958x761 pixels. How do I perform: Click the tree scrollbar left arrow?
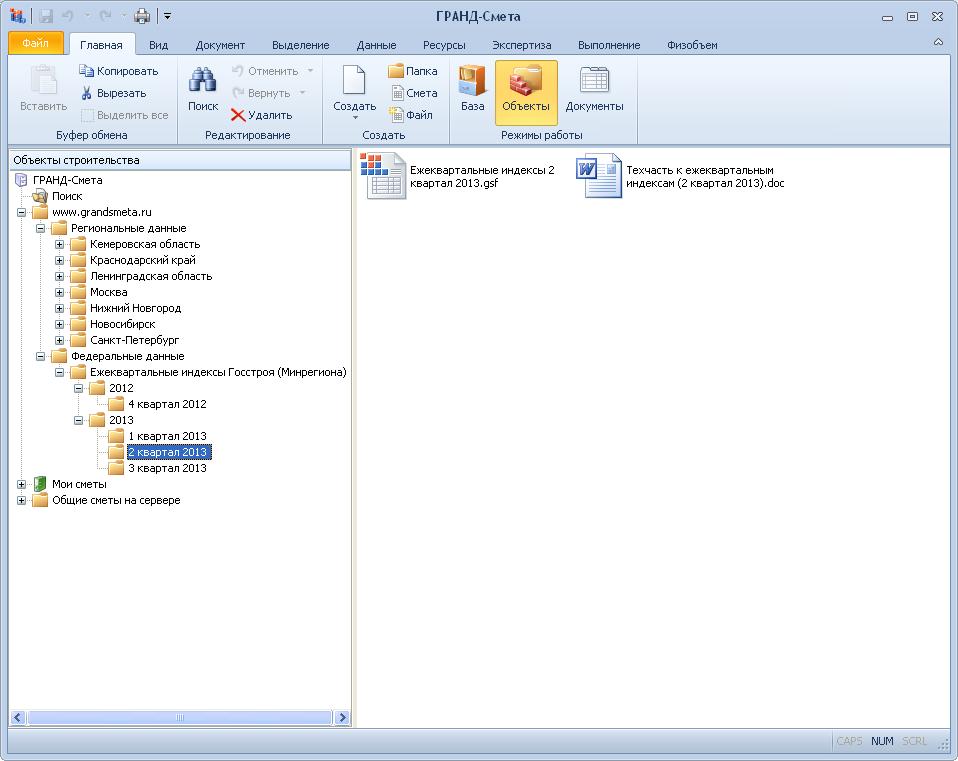pos(18,718)
